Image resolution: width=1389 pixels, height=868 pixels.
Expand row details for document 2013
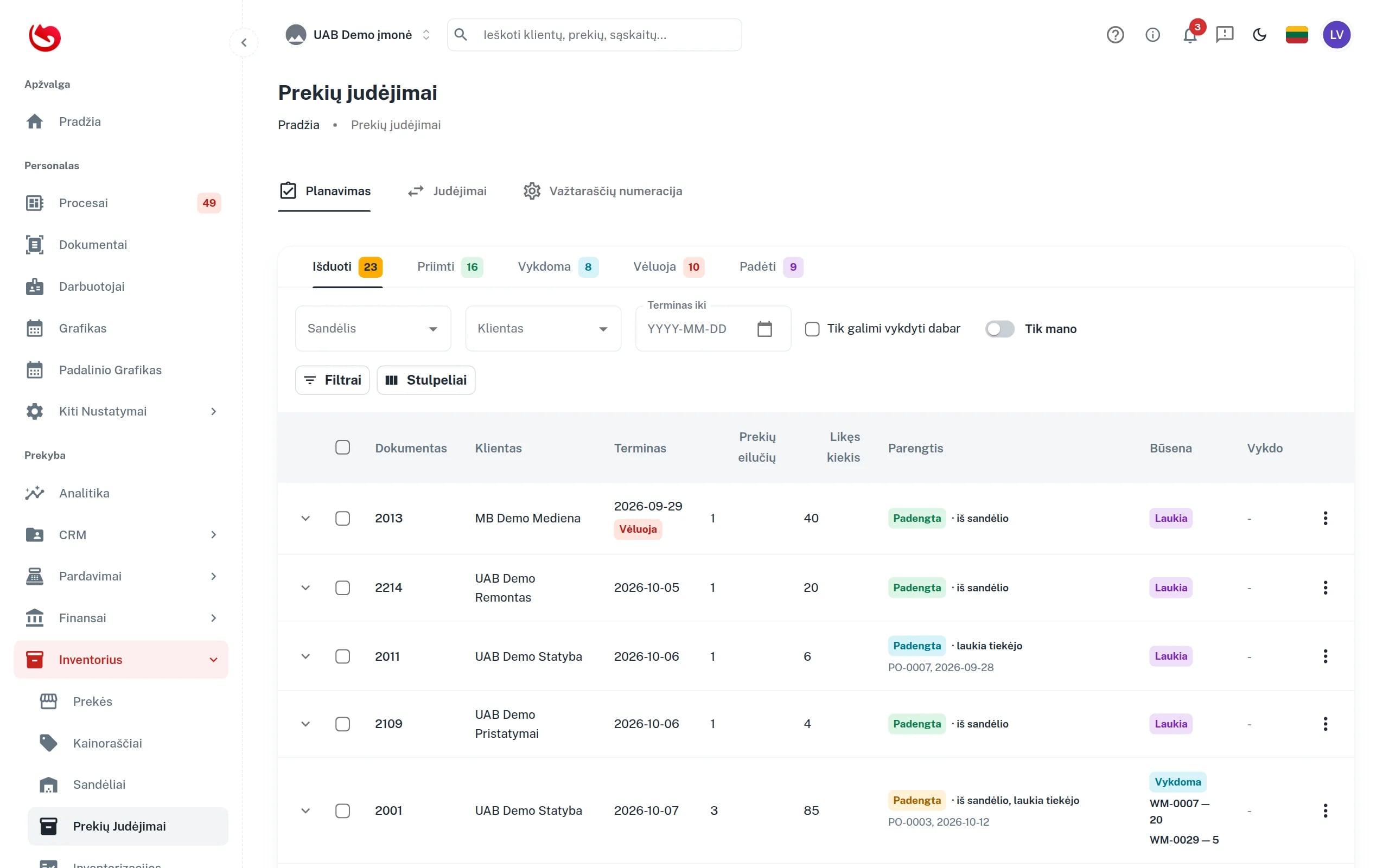[305, 519]
